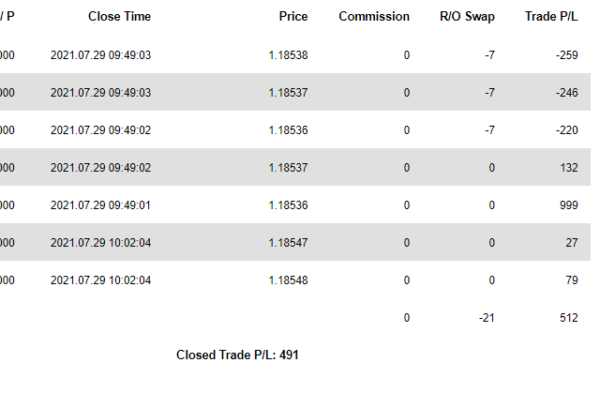Click the -220 trade P/L value
The width and height of the screenshot is (600, 393).
(567, 130)
